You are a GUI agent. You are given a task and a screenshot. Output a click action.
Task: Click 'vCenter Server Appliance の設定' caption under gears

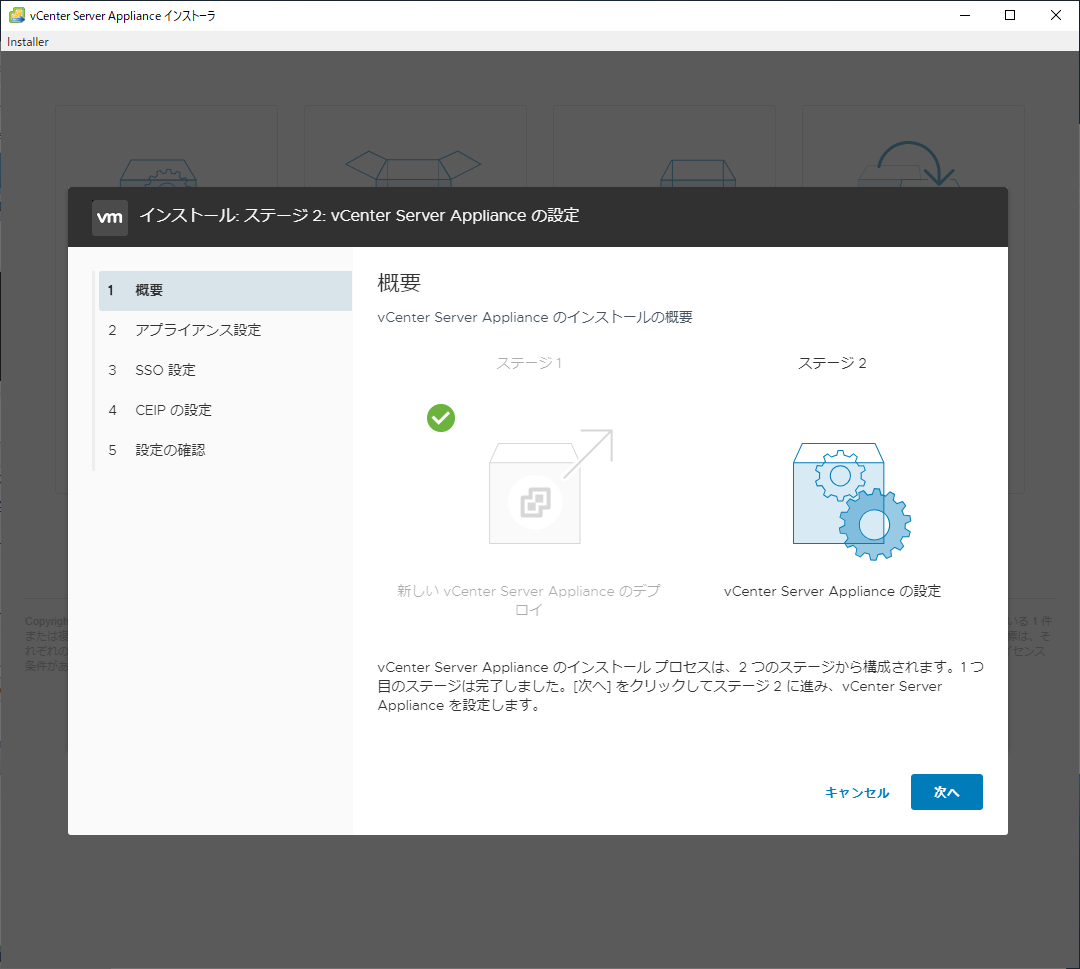pyautogui.click(x=832, y=591)
